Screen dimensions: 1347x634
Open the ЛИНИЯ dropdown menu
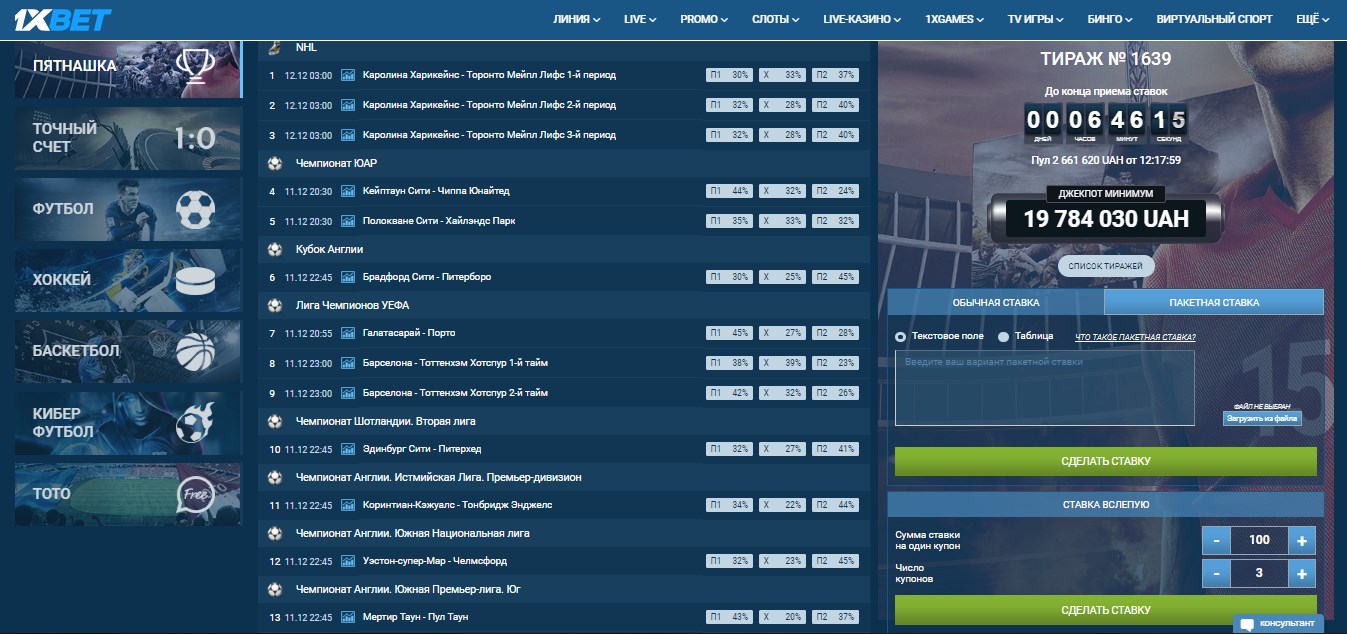click(x=577, y=19)
